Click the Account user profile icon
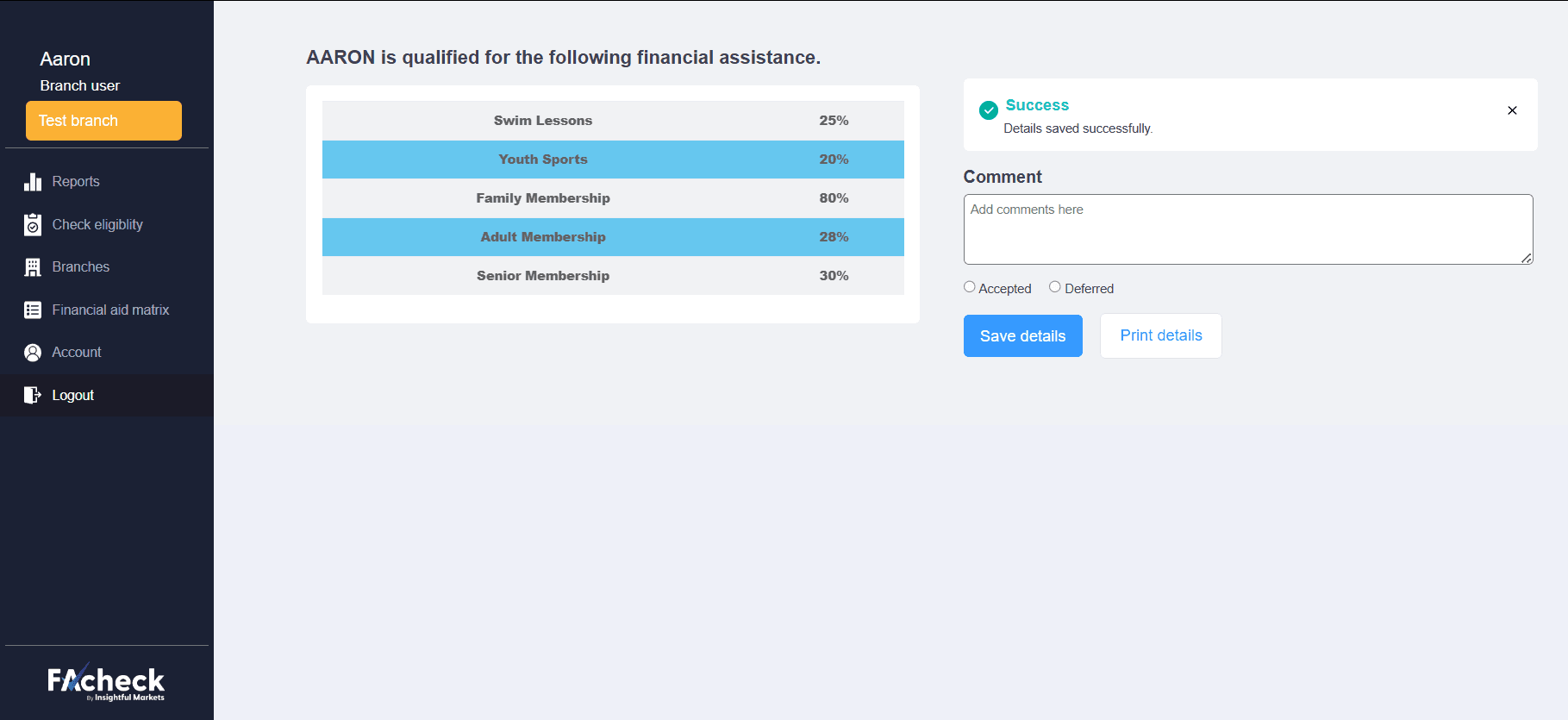 [x=33, y=353]
